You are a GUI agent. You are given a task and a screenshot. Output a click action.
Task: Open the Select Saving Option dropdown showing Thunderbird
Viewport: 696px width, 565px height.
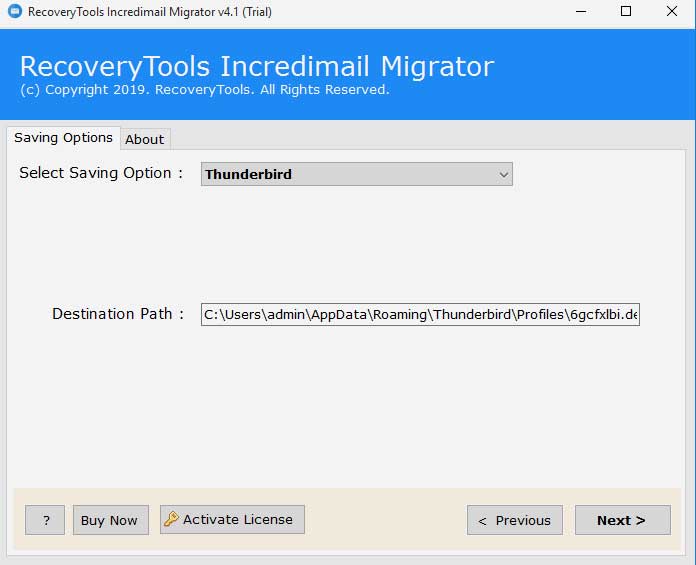[x=356, y=174]
